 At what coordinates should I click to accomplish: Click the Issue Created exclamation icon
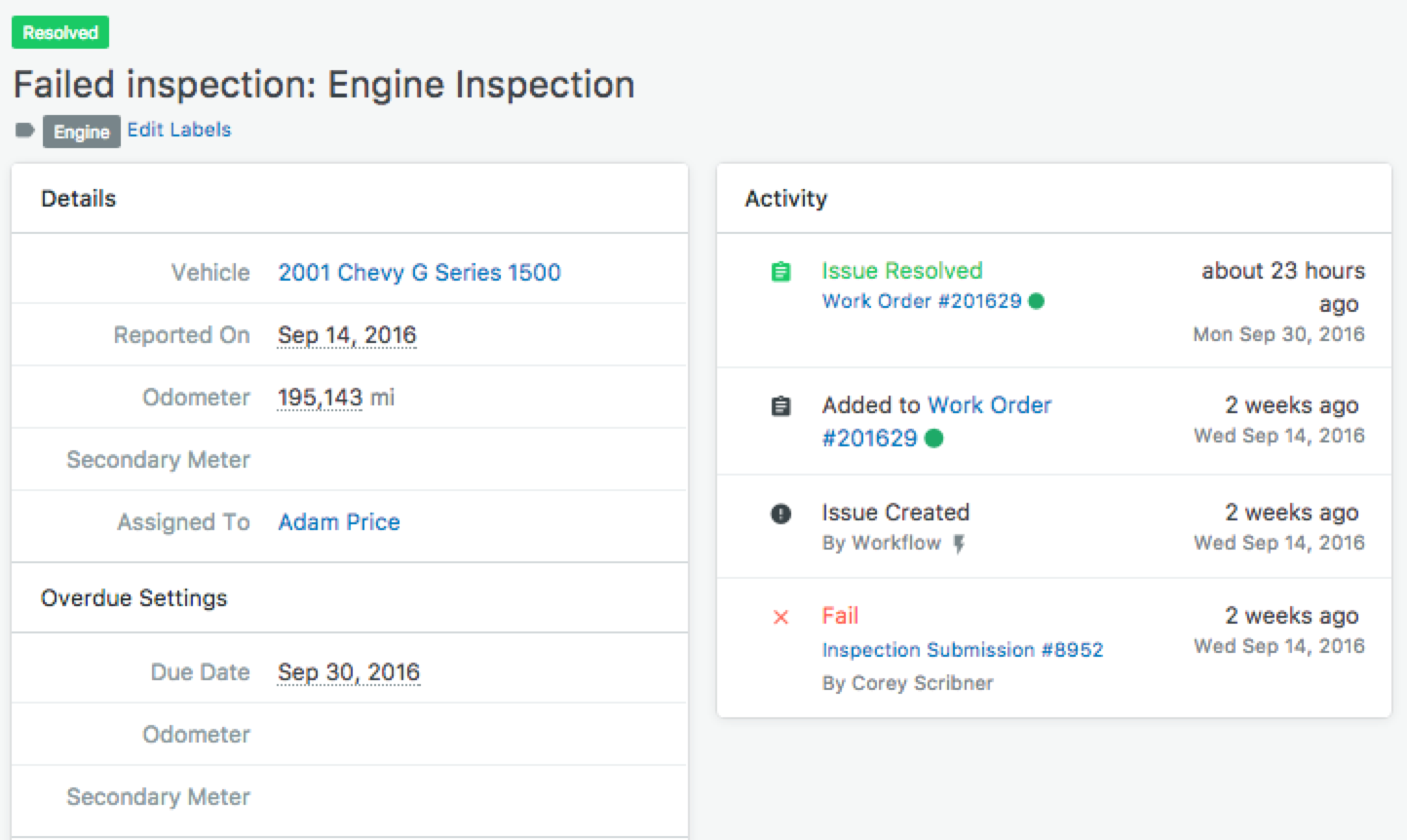[x=780, y=514]
